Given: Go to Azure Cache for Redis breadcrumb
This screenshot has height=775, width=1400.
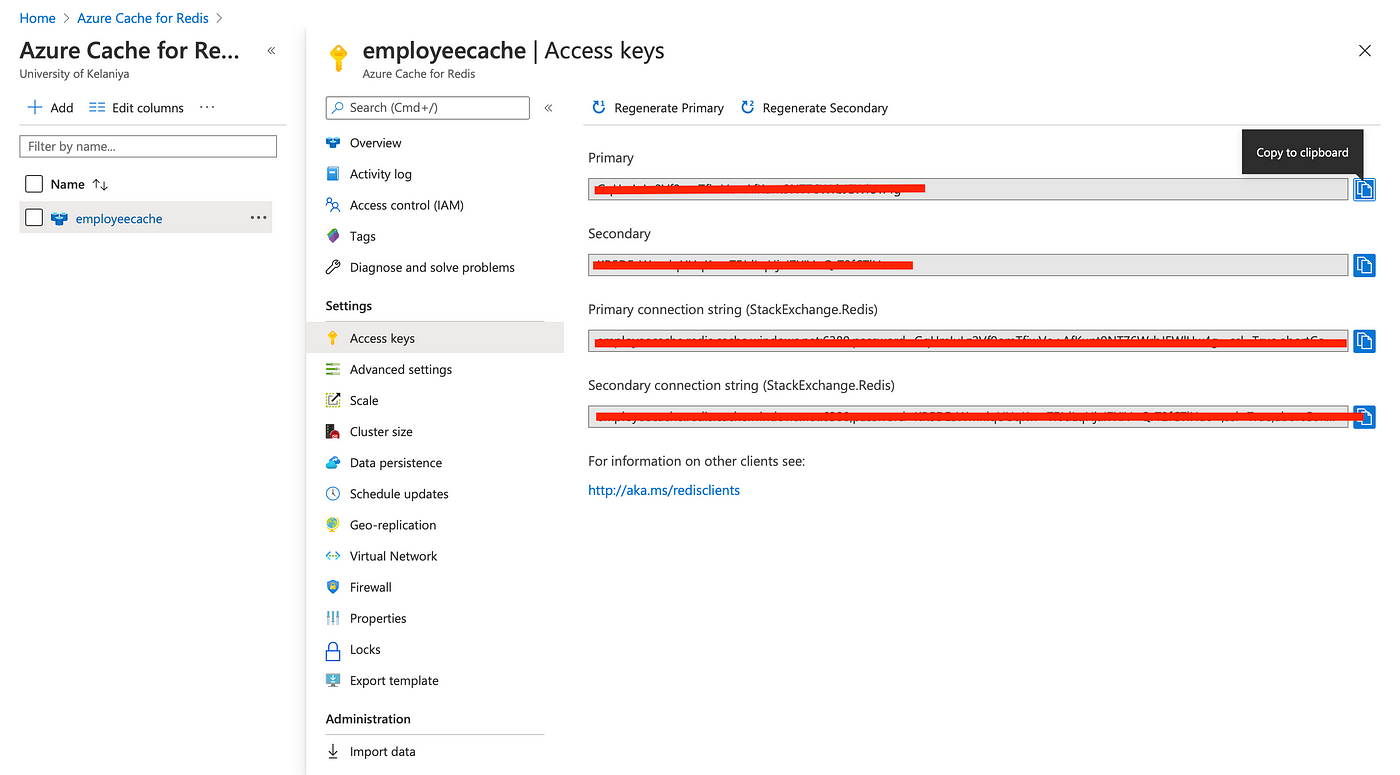Looking at the screenshot, I should [x=143, y=18].
